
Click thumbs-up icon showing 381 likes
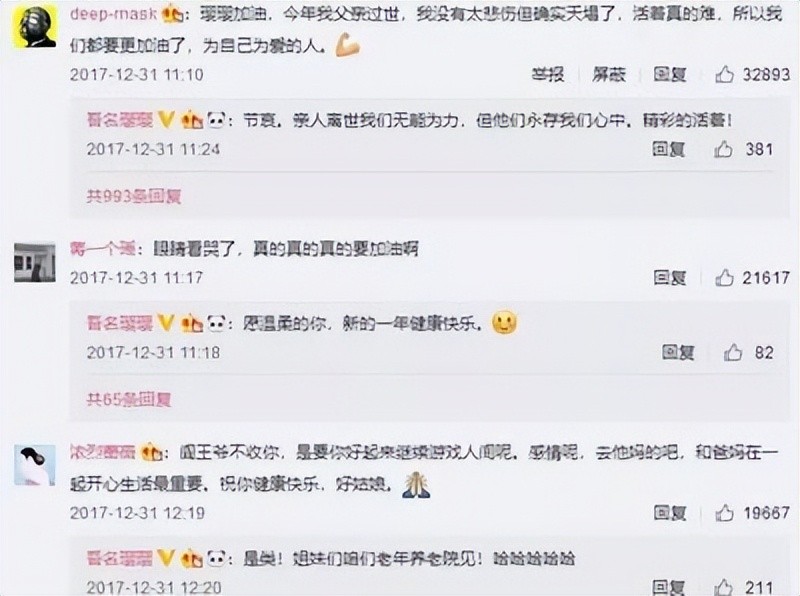(723, 150)
